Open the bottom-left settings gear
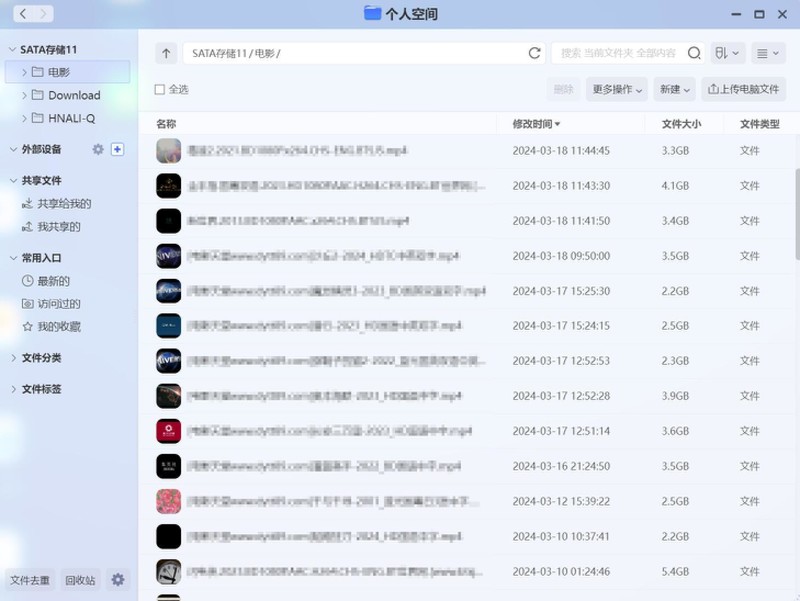This screenshot has width=800, height=601. click(x=118, y=580)
